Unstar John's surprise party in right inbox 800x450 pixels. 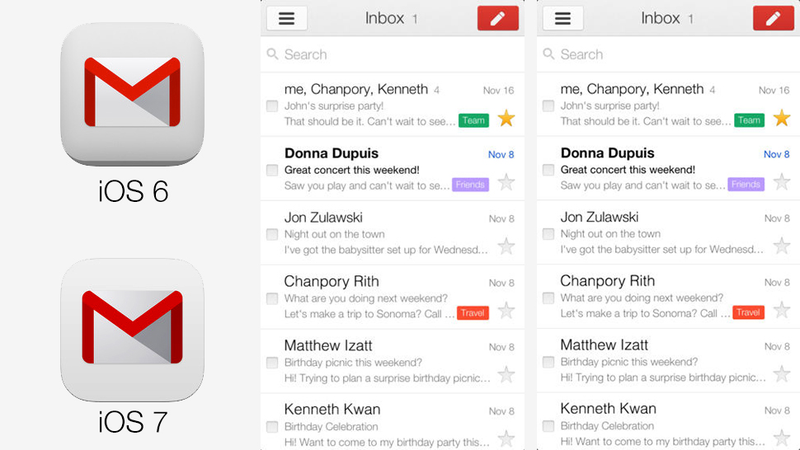tap(782, 118)
